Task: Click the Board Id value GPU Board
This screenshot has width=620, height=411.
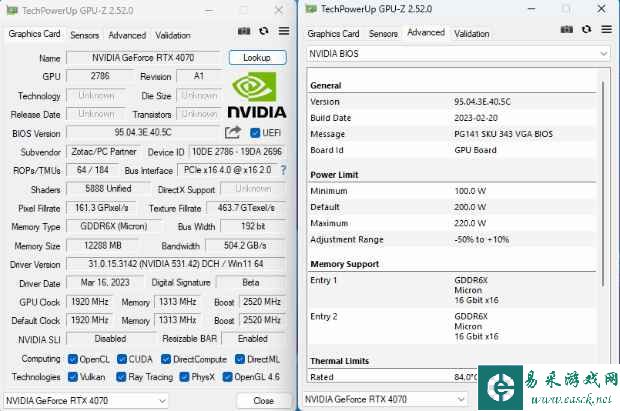Action: tap(475, 150)
